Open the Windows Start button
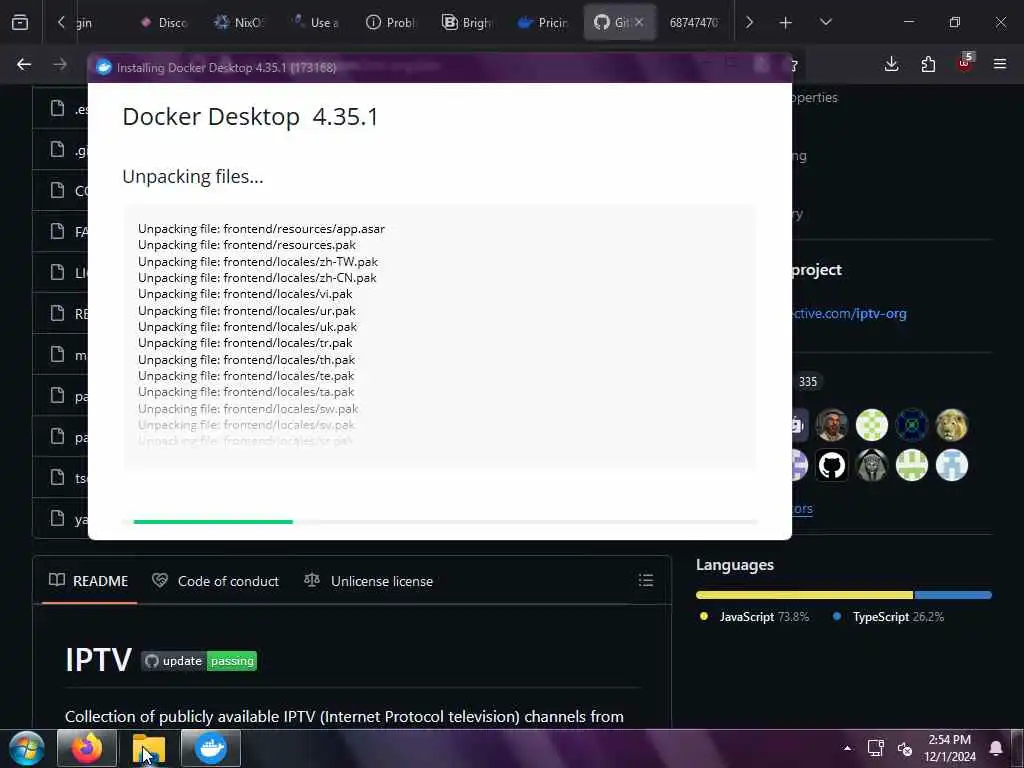The image size is (1024, 768). tap(27, 748)
